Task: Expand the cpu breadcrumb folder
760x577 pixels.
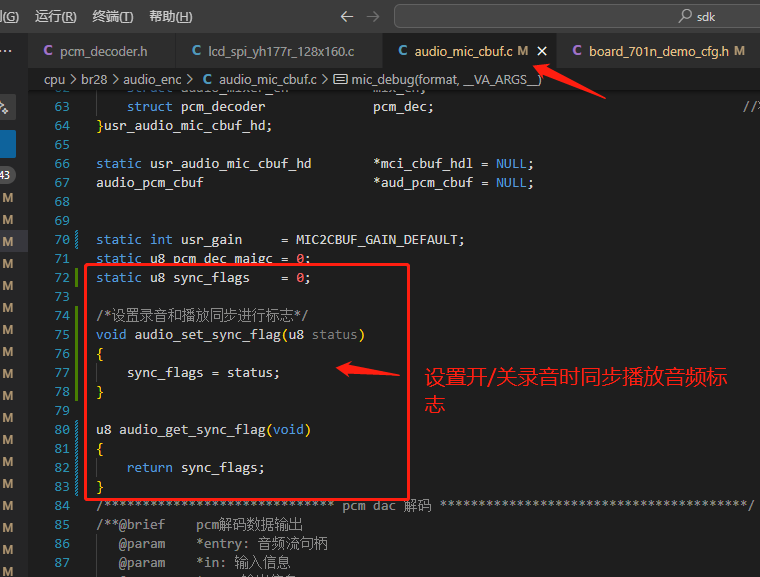Action: (54, 79)
